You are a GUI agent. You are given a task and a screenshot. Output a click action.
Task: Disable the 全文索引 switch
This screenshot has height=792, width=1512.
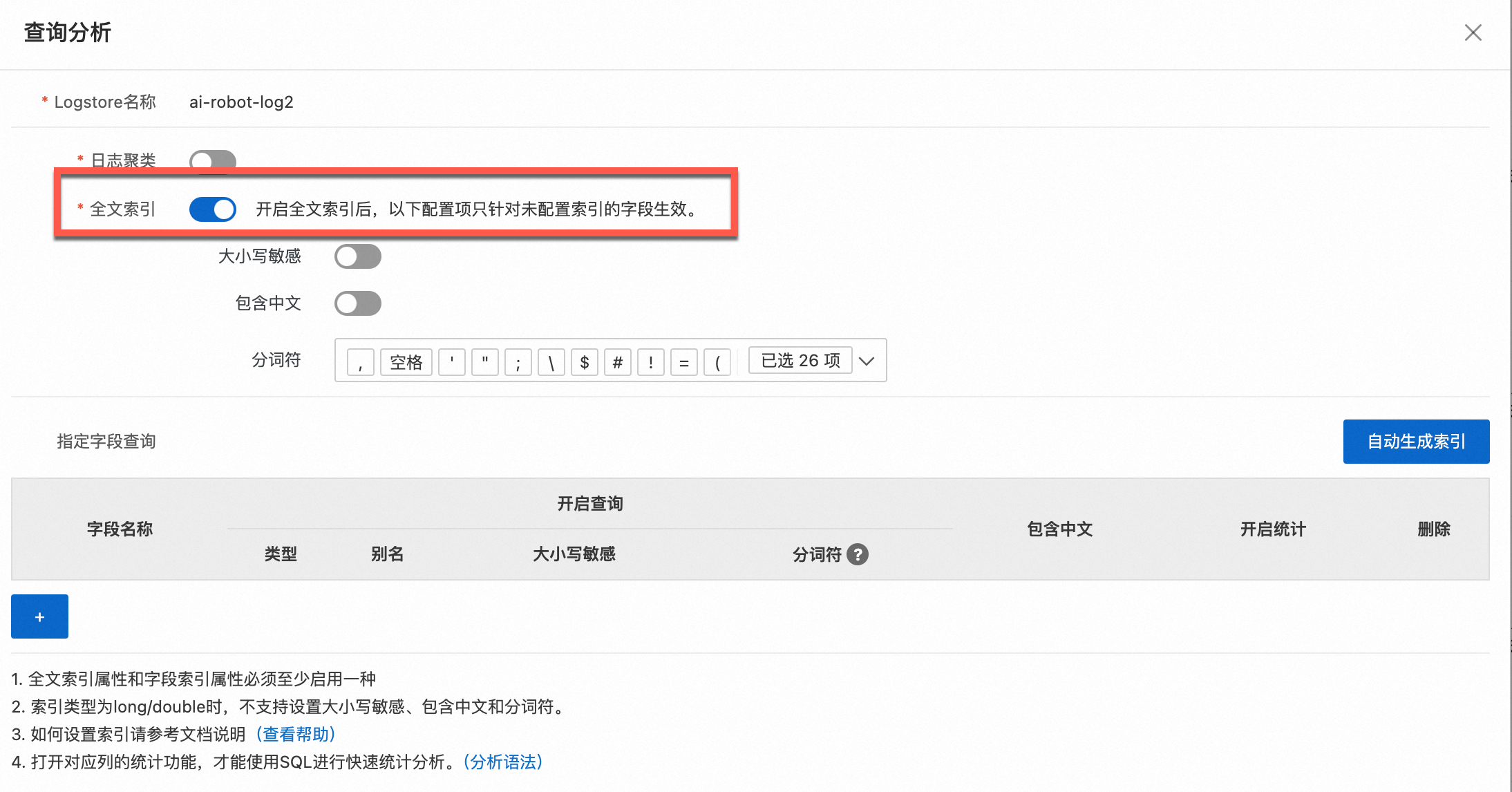tap(212, 209)
